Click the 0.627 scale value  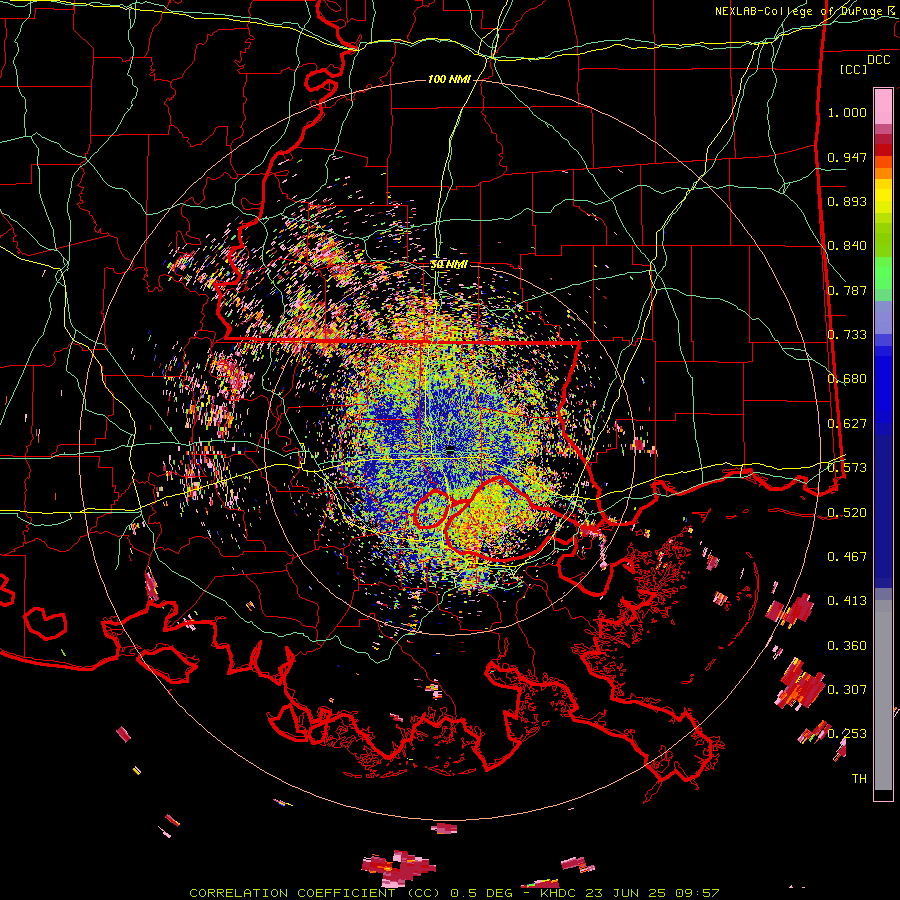coord(847,424)
